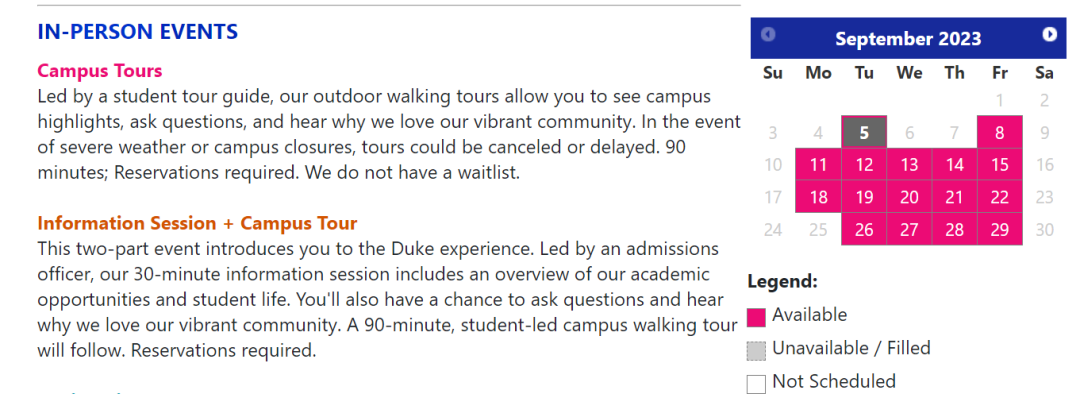Image resolution: width=1080 pixels, height=394 pixels.
Task: Click the pink Available legend swatch
Action: pos(756,317)
